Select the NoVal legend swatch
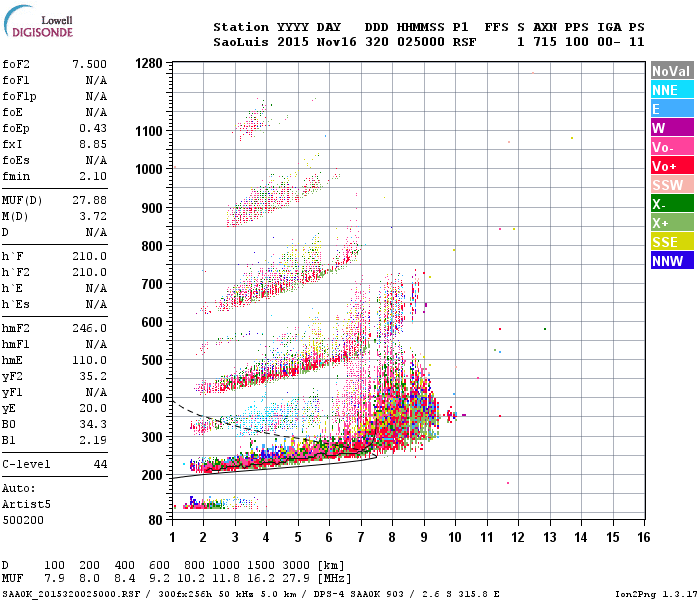 coord(672,71)
